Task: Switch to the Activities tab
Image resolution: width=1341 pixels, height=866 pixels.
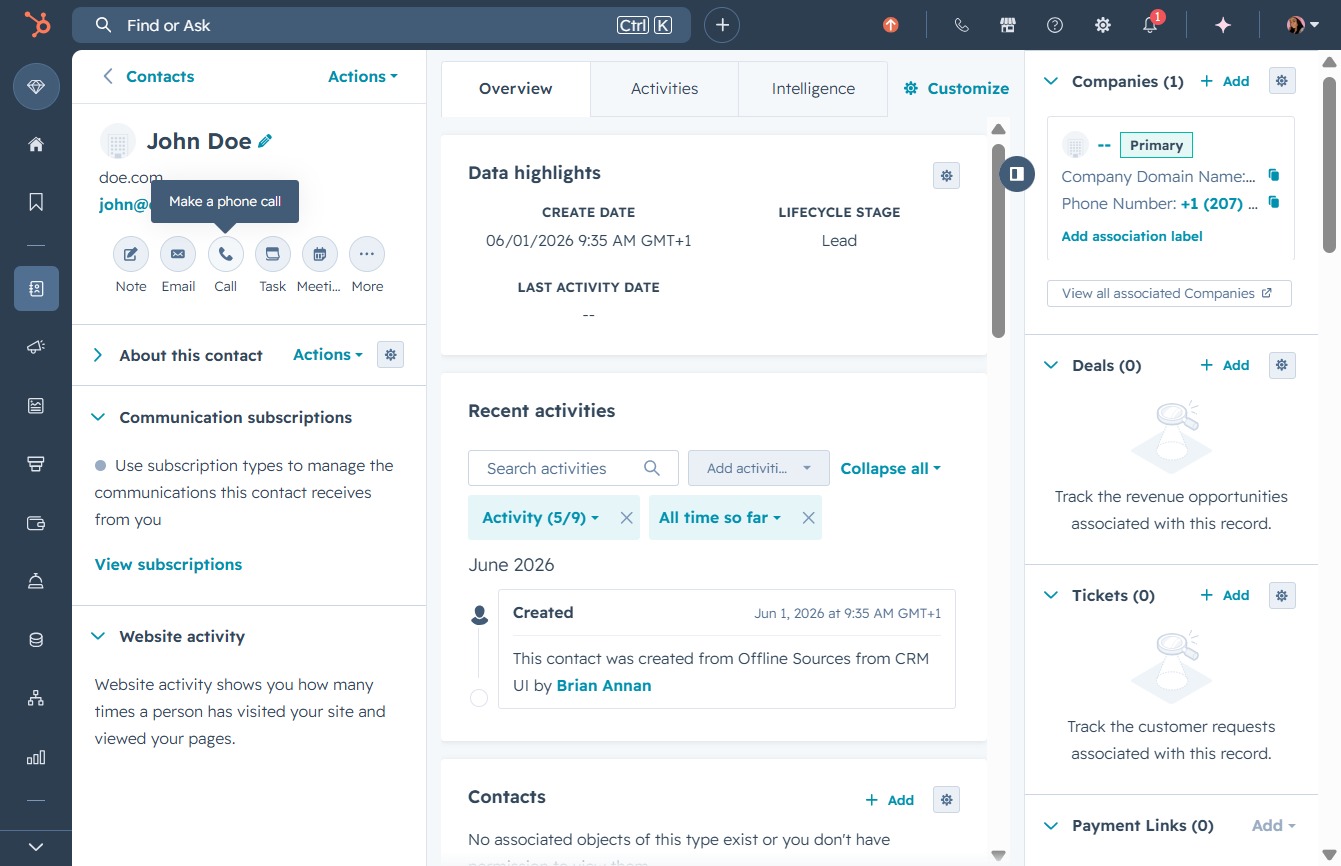Action: pos(665,89)
